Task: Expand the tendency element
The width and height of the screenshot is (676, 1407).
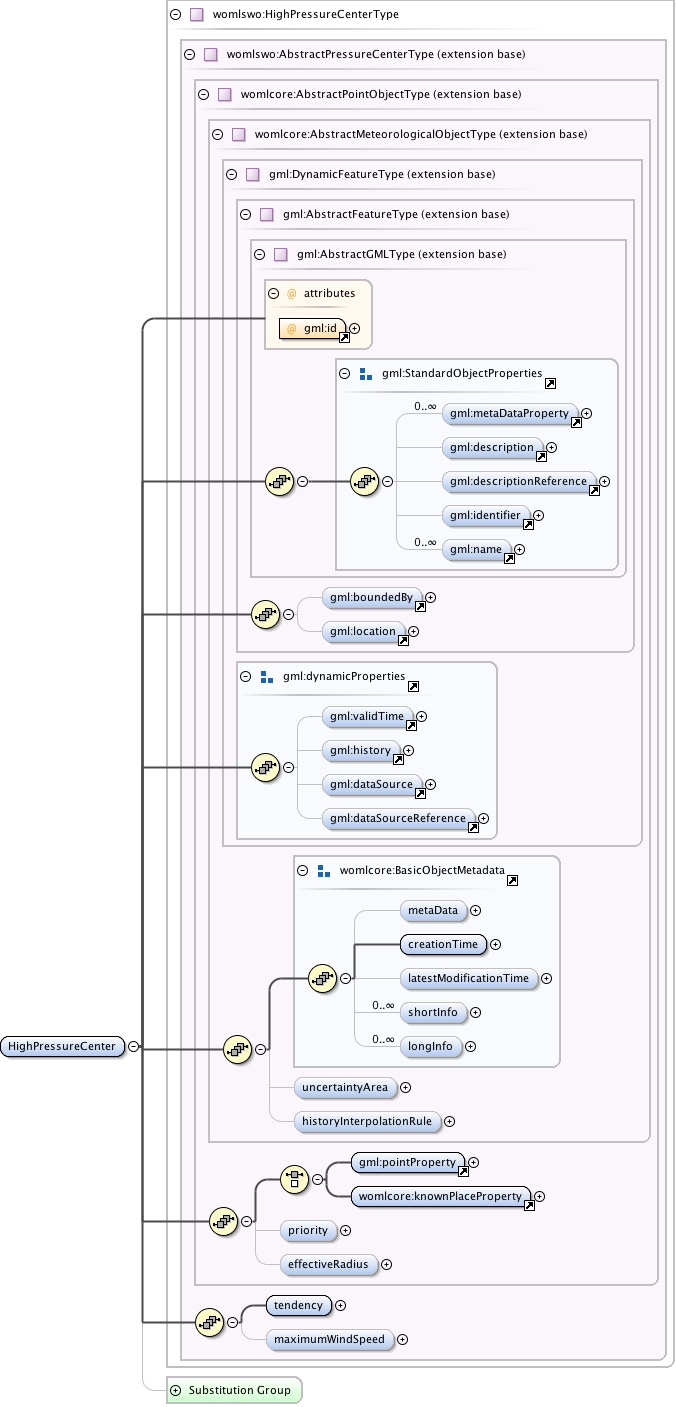Action: [x=340, y=1306]
